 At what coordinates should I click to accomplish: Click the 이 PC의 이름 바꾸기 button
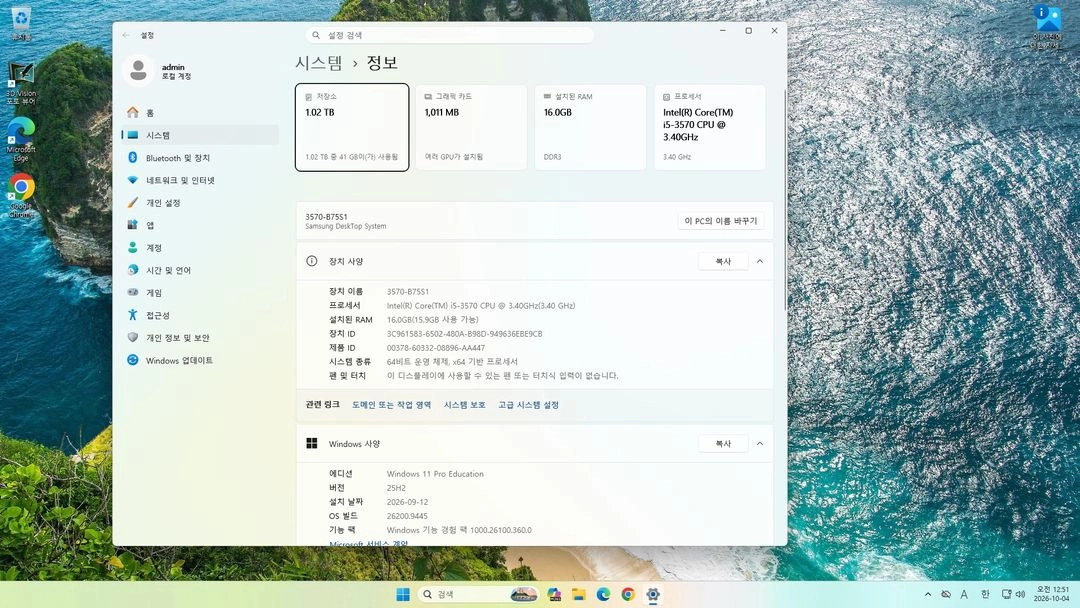(x=720, y=221)
